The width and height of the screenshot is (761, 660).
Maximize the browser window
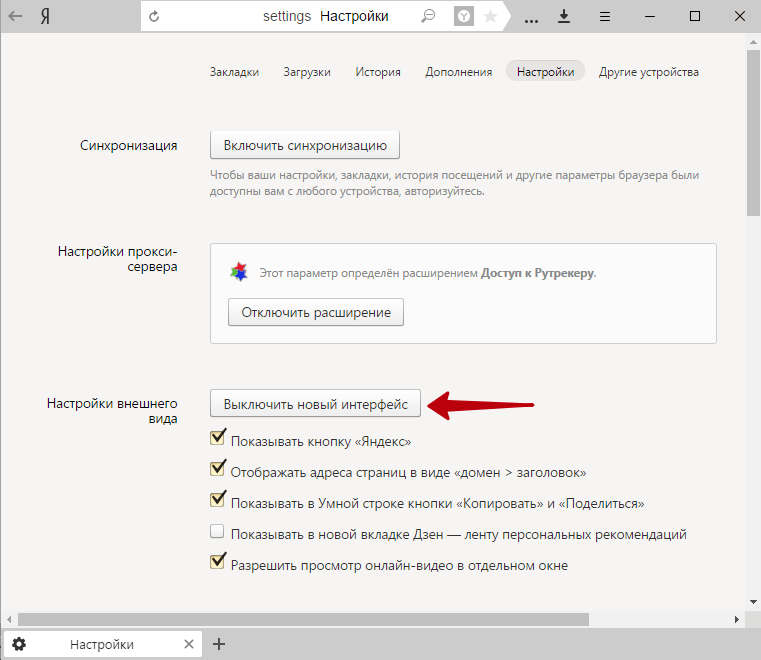pyautogui.click(x=695, y=16)
